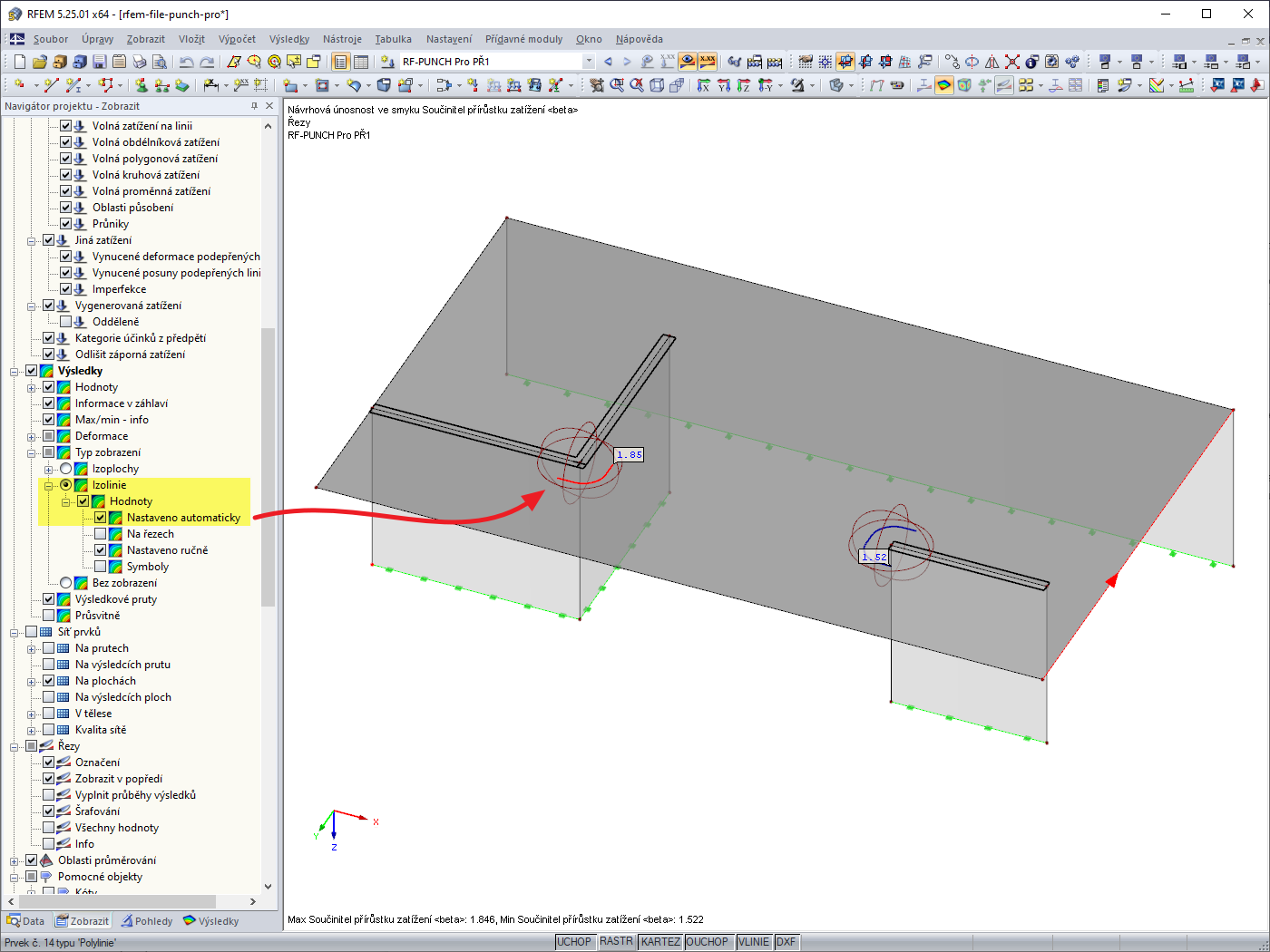Image resolution: width=1270 pixels, height=952 pixels.
Task: Switch to the 'Data' navigator tab
Action: 25,921
